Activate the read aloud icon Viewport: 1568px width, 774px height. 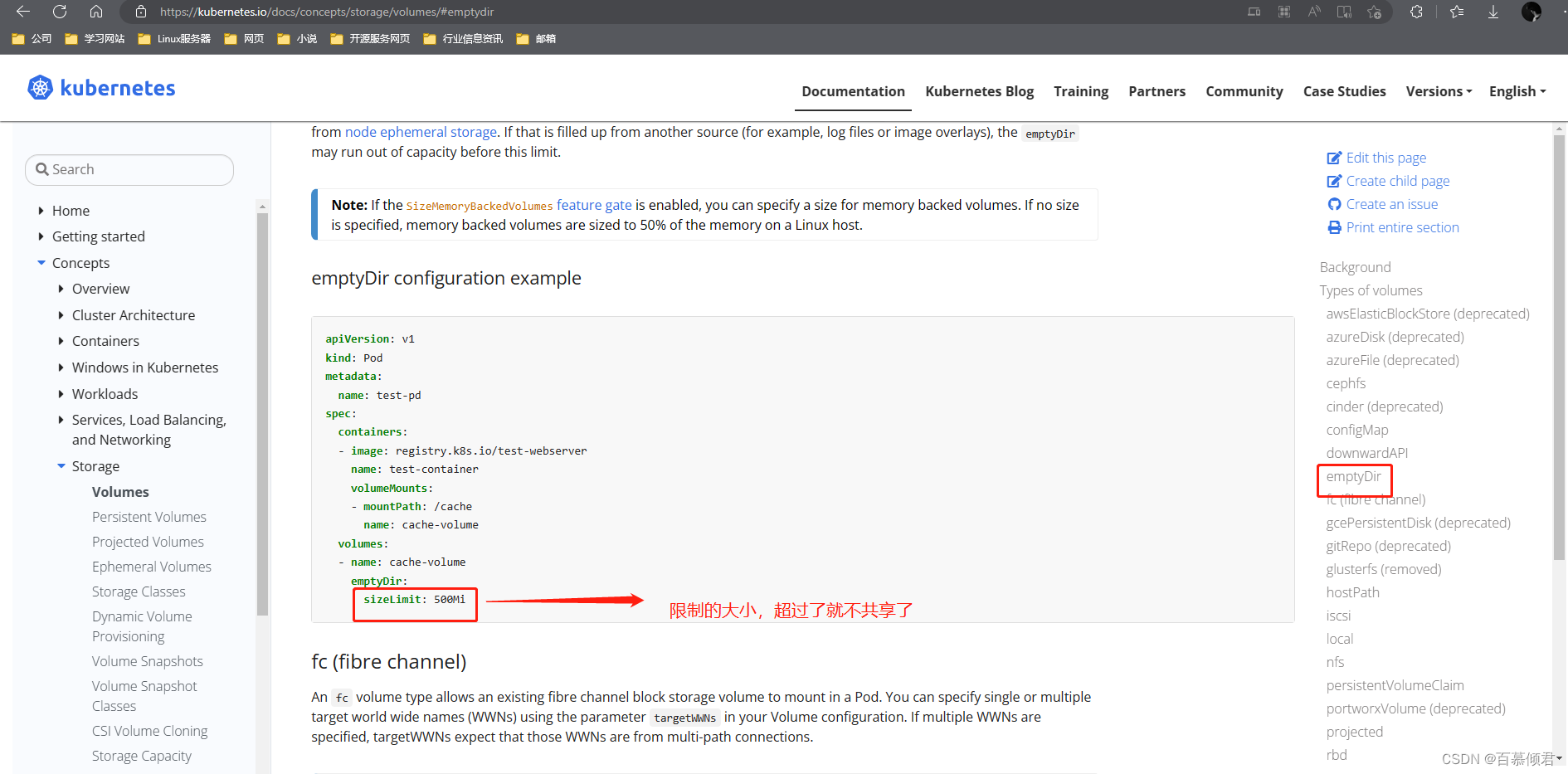(1314, 12)
